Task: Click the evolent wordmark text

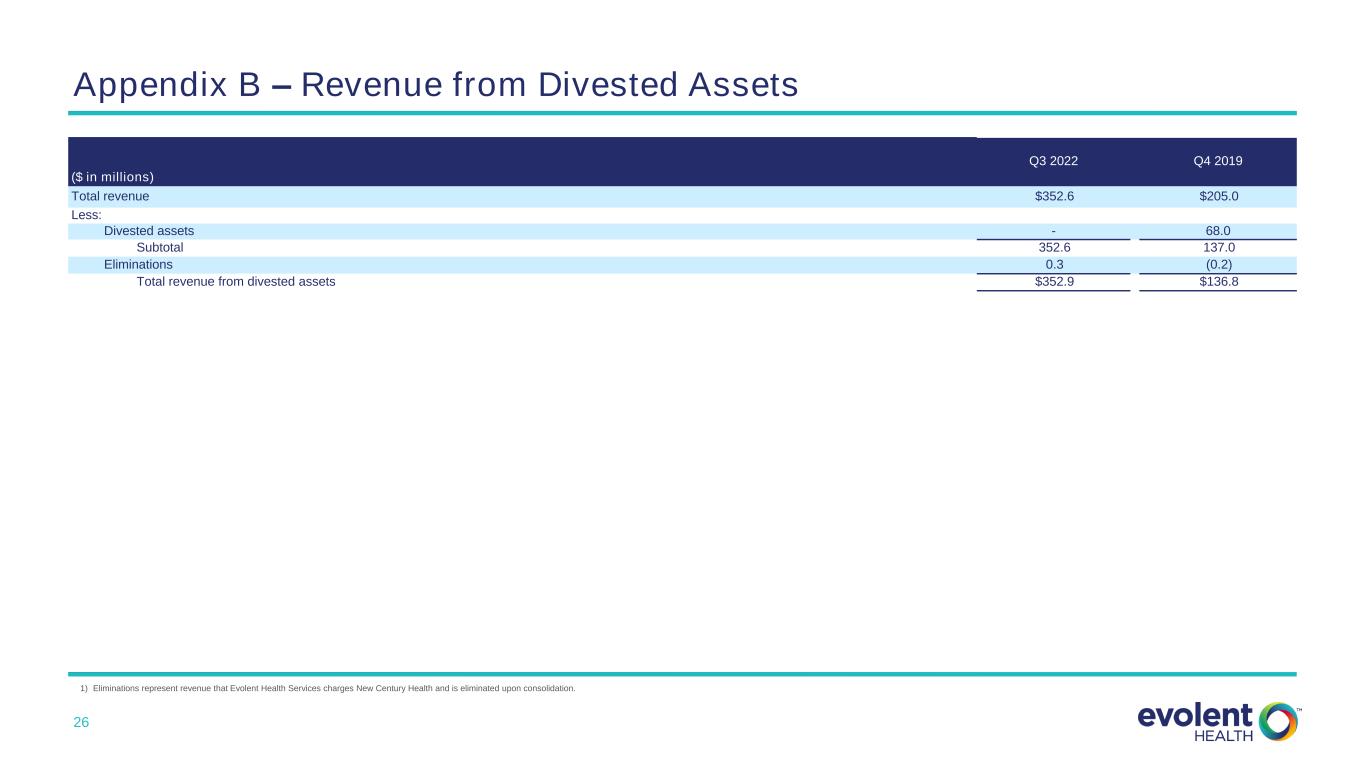Action: click(1195, 717)
